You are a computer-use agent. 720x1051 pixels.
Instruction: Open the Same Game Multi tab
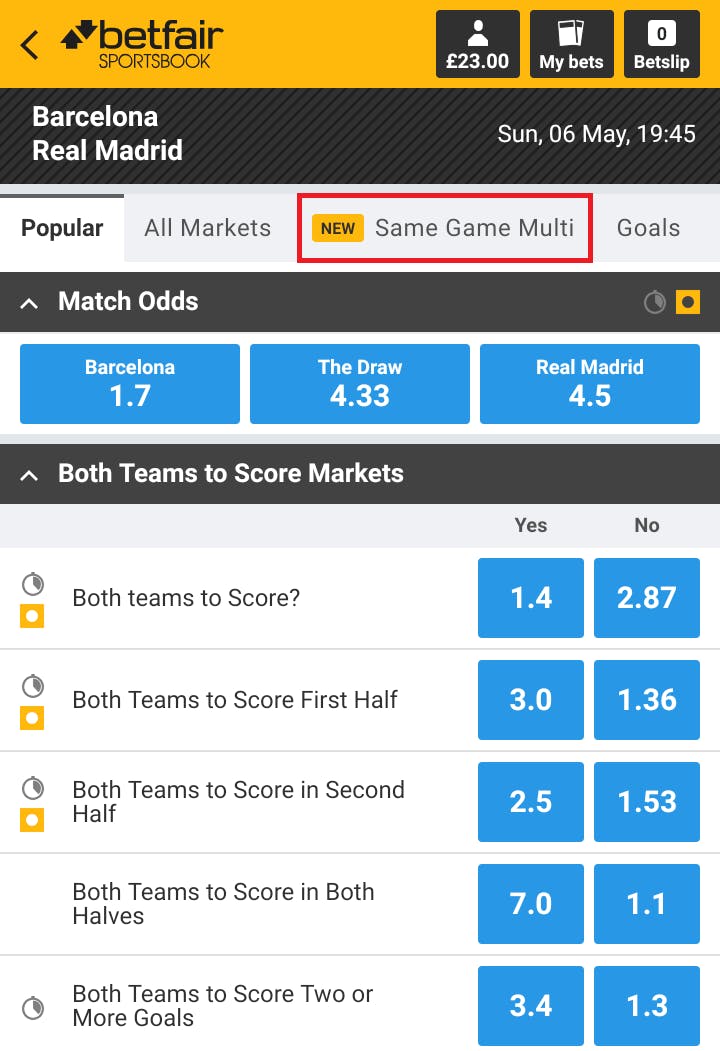(x=445, y=228)
